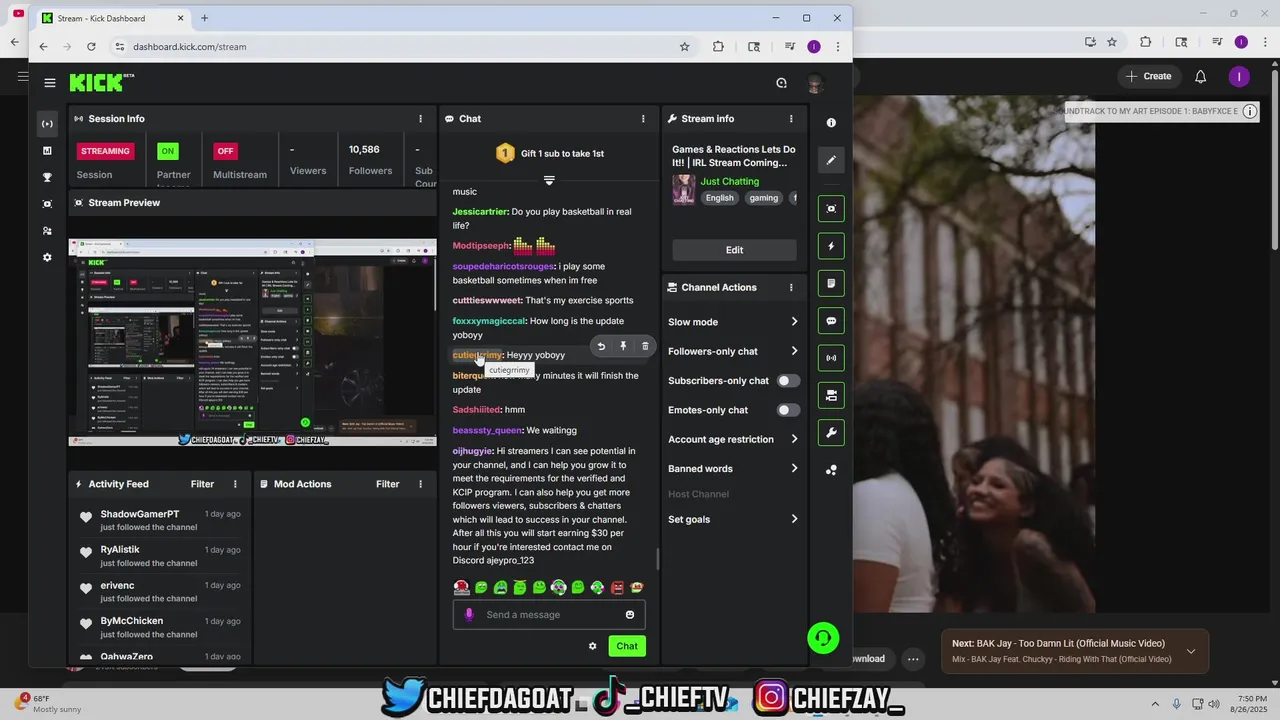
Task: Pin the hovered chat message
Action: 623,346
